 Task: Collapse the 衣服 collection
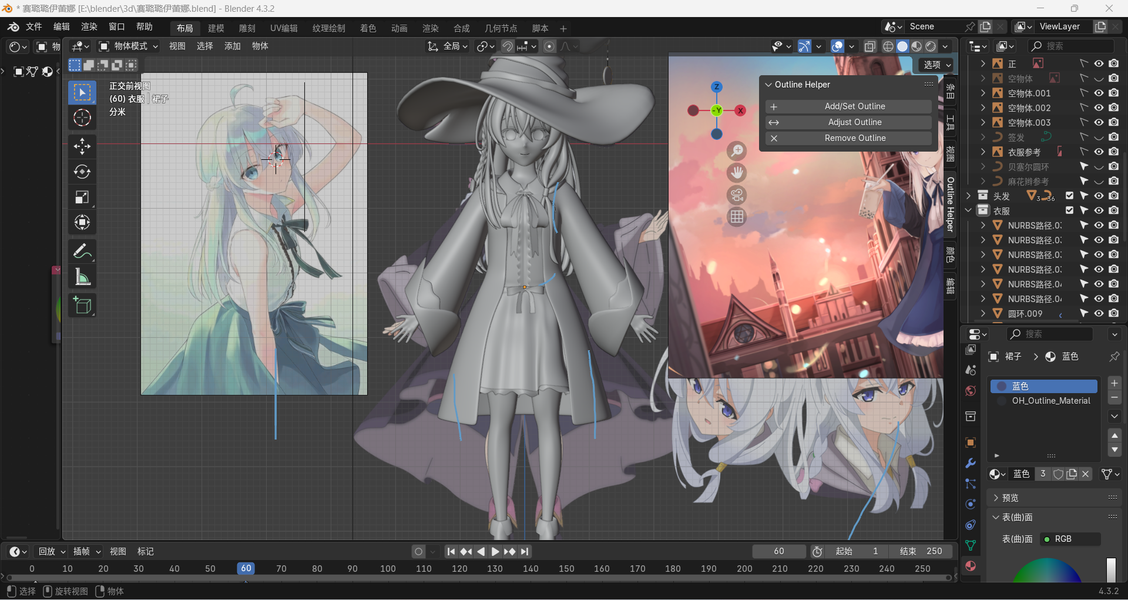point(968,211)
